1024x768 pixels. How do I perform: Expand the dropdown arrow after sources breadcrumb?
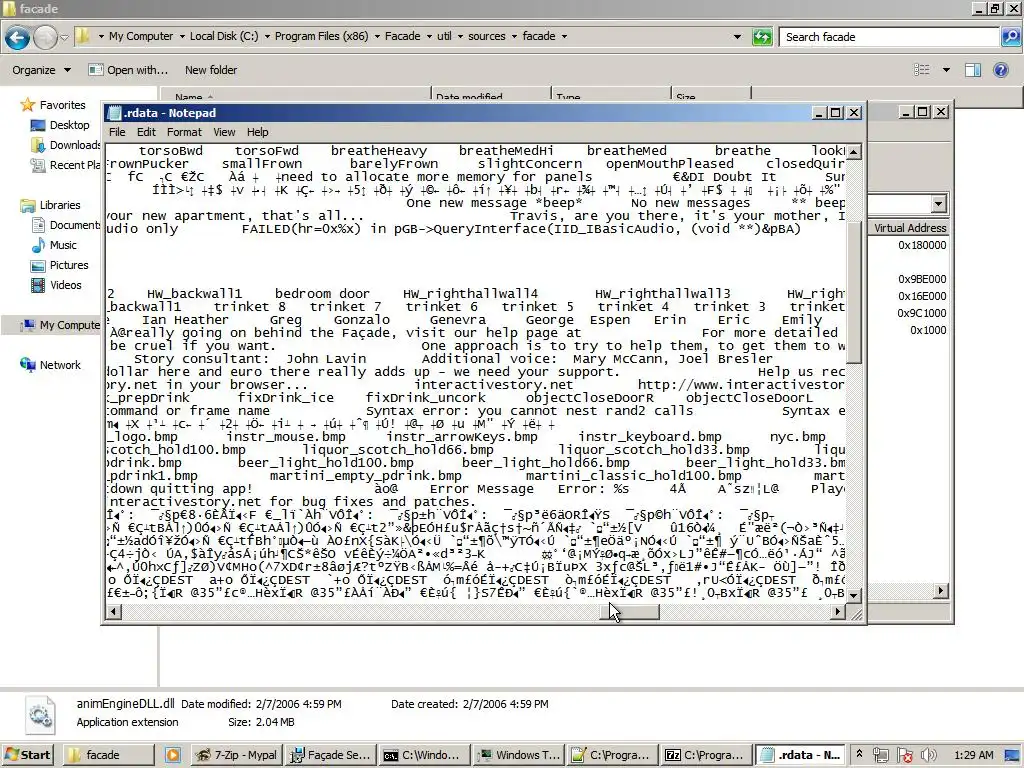[515, 37]
